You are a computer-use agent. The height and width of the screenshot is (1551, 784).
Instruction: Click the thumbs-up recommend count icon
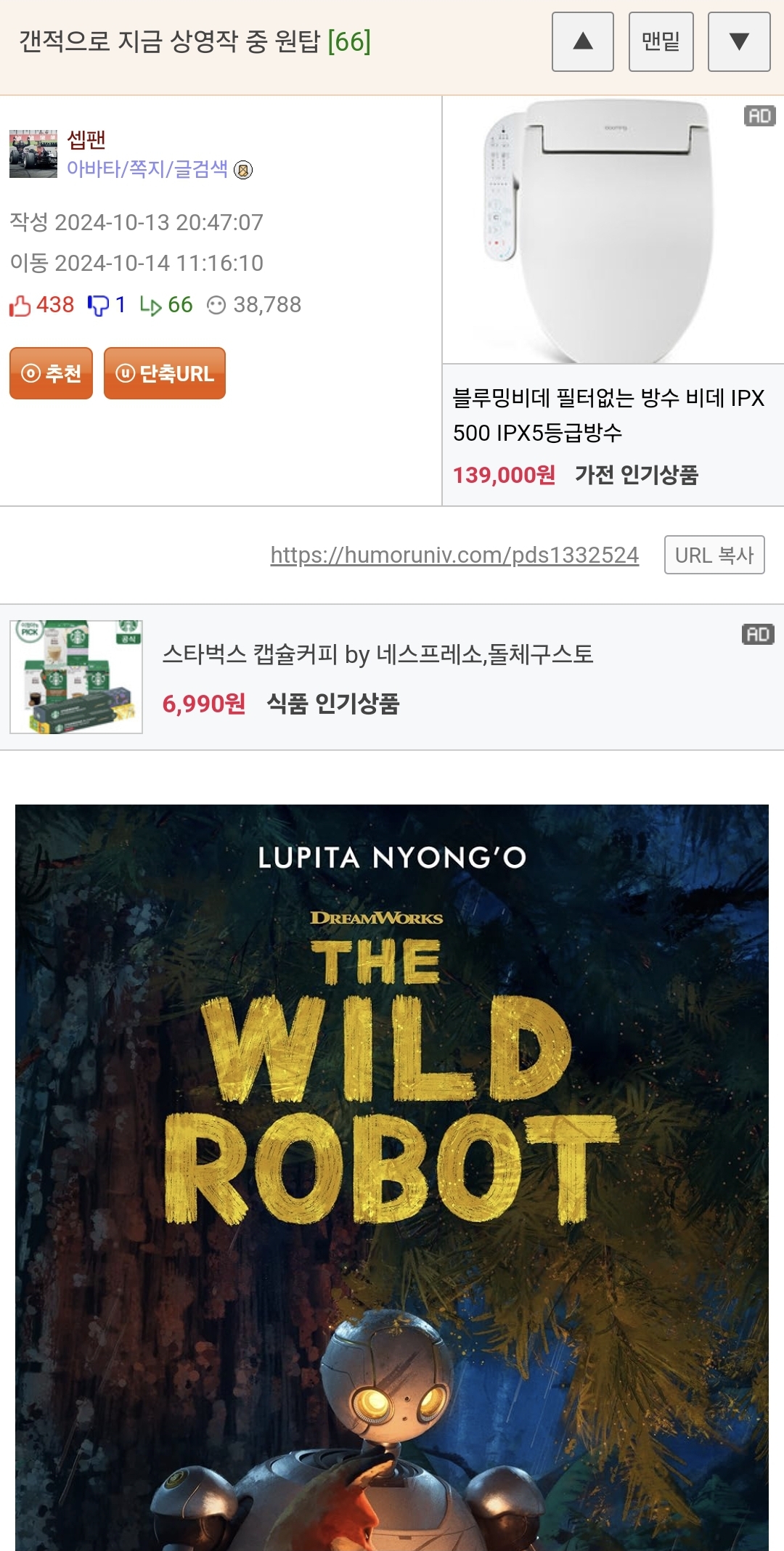[x=20, y=305]
